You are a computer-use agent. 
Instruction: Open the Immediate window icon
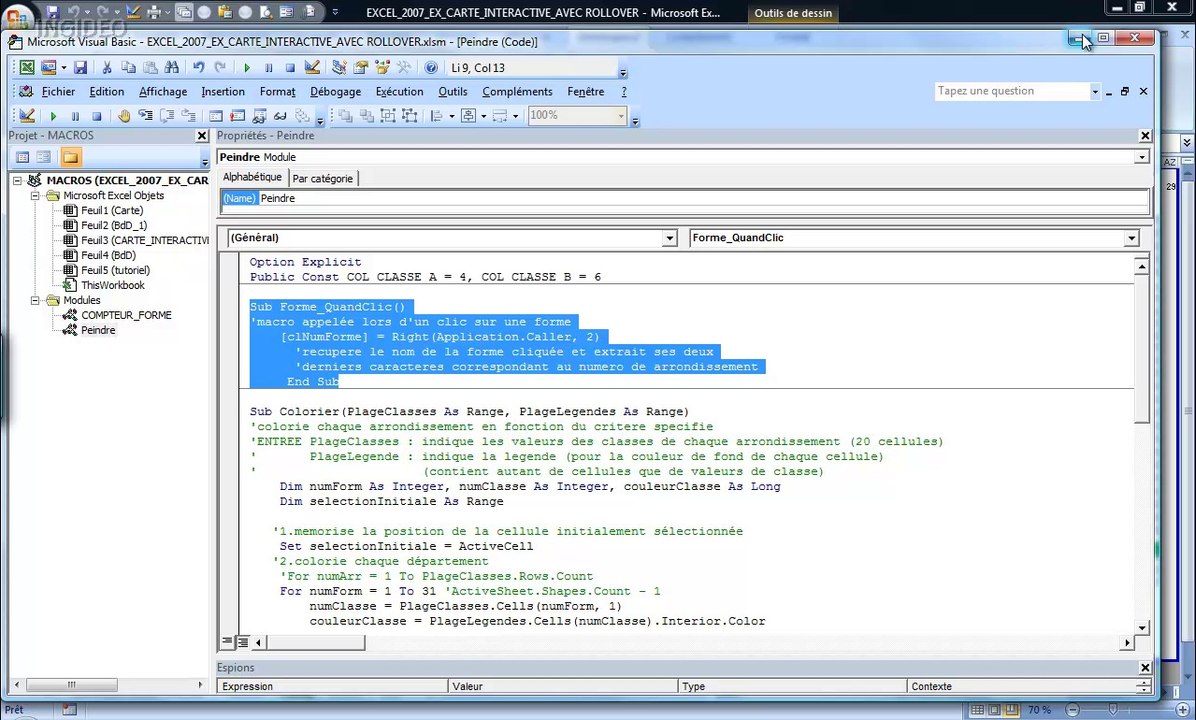click(237, 116)
